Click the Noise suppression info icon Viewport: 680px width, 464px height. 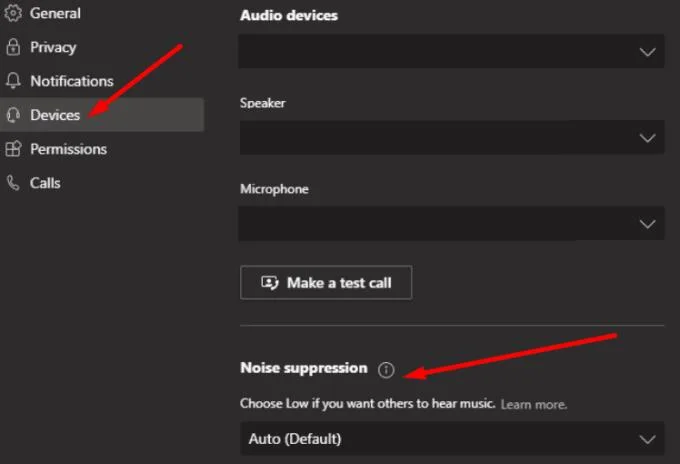pos(386,370)
